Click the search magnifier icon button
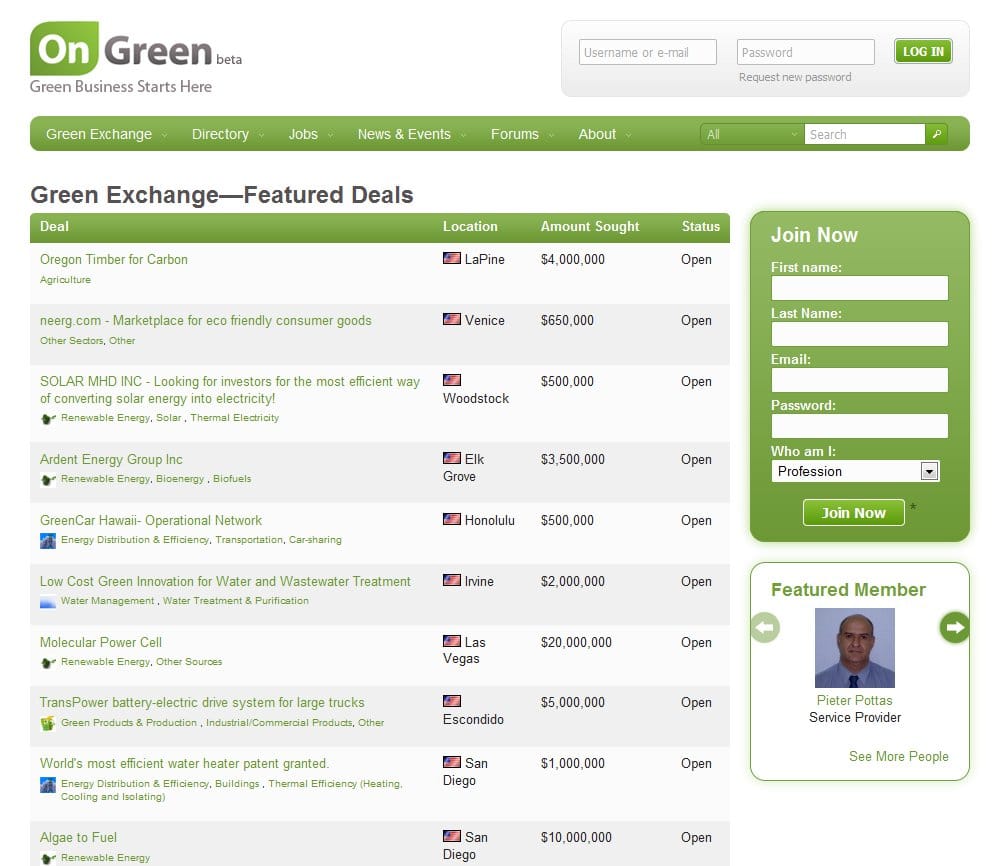The height and width of the screenshot is (866, 1005). coord(936,134)
